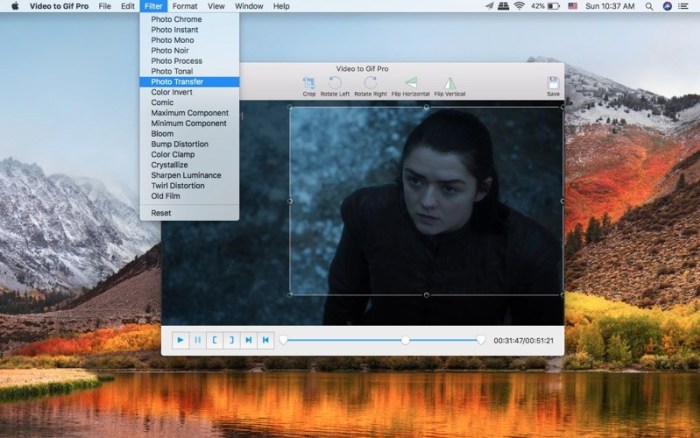
Task: Set end point with right bracket button
Action: tap(231, 340)
